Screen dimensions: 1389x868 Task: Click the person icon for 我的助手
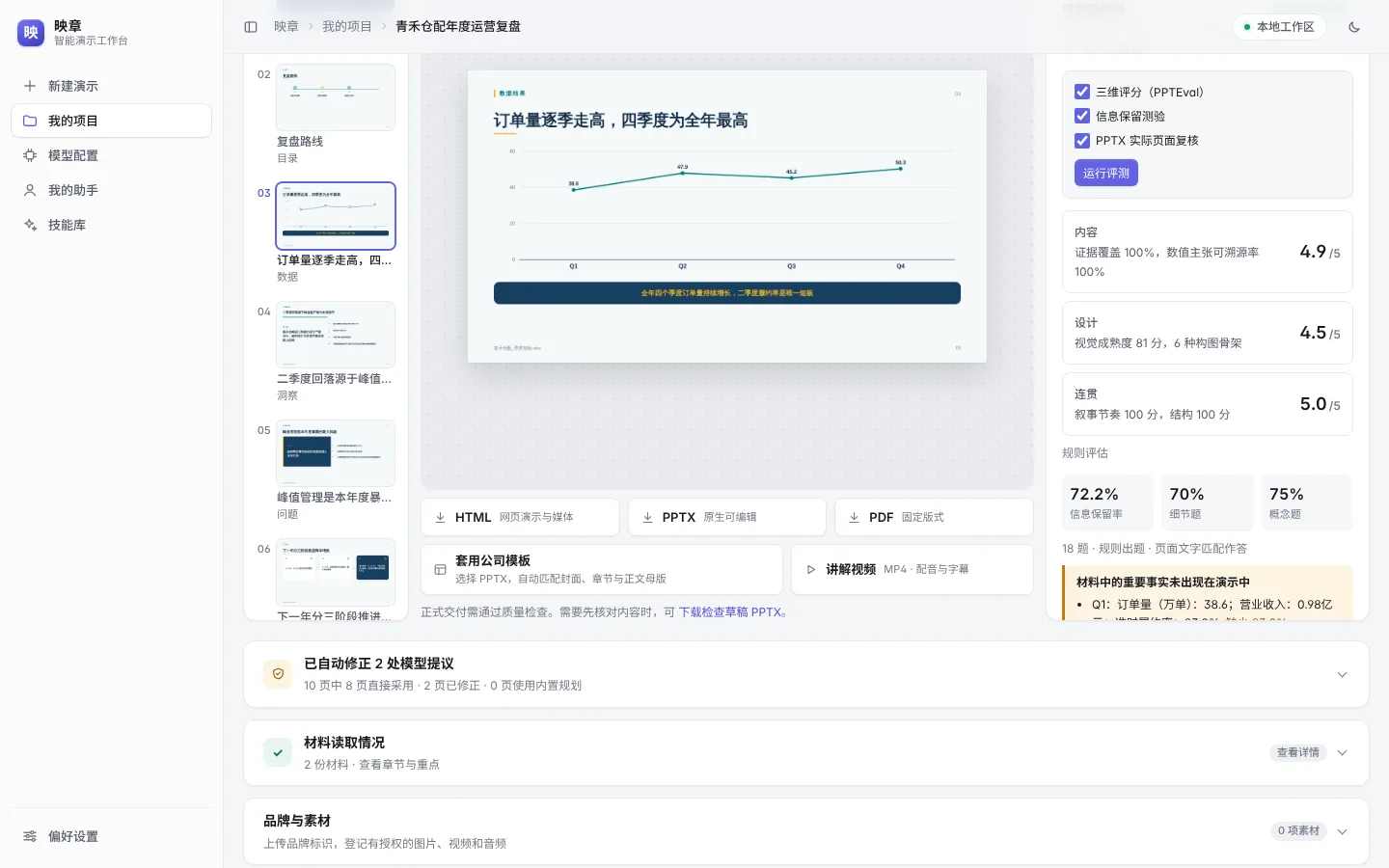coord(30,190)
